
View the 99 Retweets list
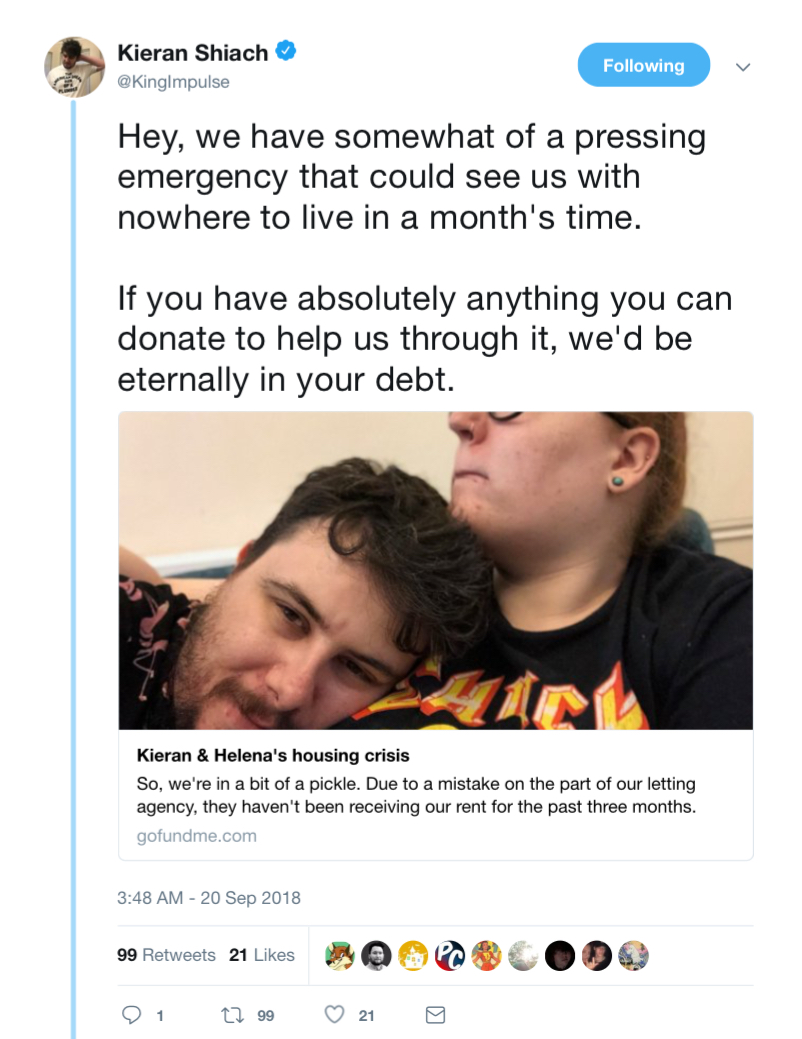click(x=166, y=955)
